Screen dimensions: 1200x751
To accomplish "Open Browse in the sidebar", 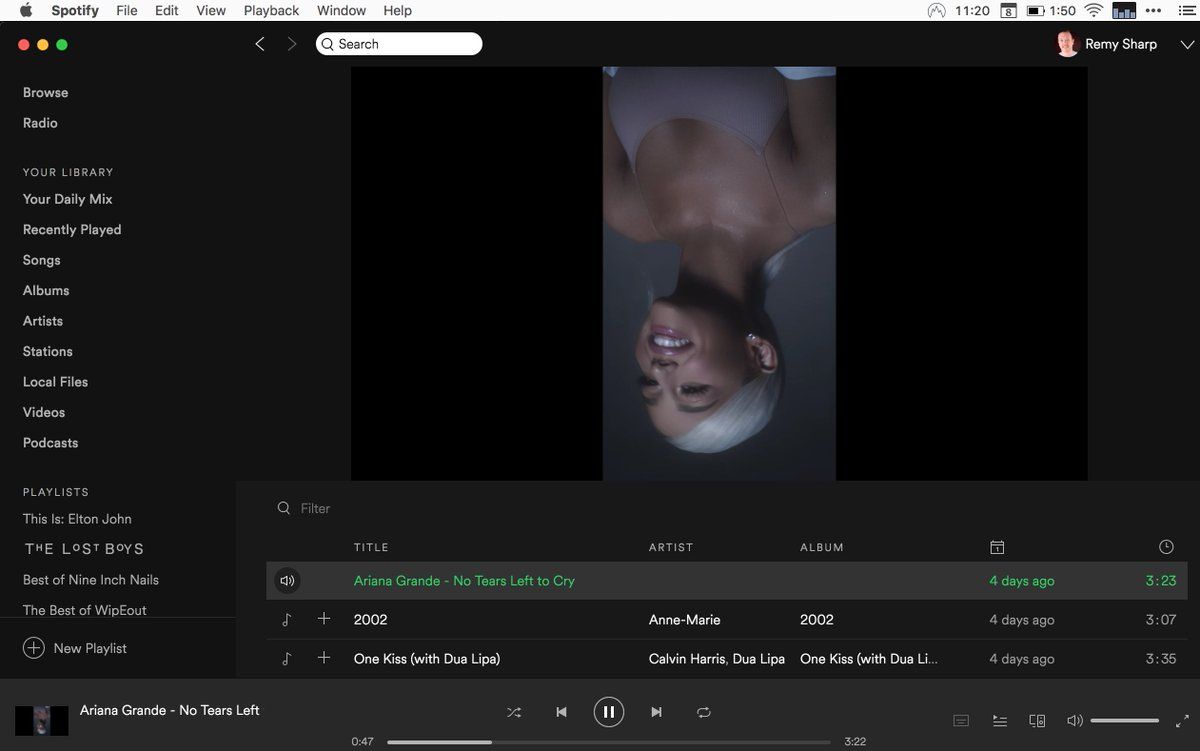I will pos(46,92).
